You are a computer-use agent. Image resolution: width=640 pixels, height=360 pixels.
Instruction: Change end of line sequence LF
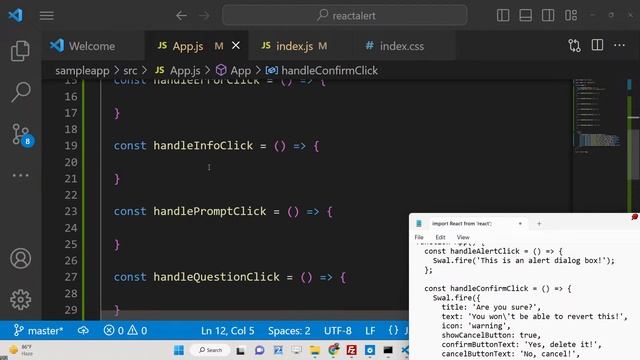370,330
